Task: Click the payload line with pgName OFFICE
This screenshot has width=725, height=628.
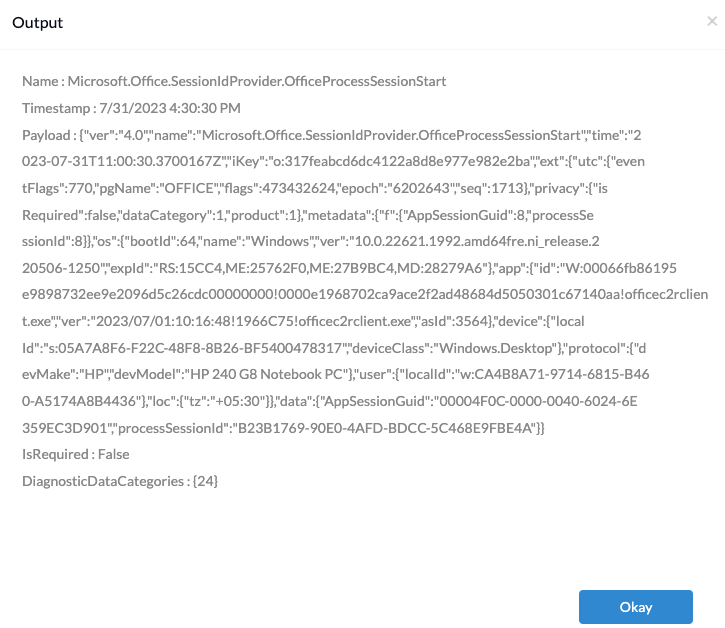Action: (x=315, y=188)
